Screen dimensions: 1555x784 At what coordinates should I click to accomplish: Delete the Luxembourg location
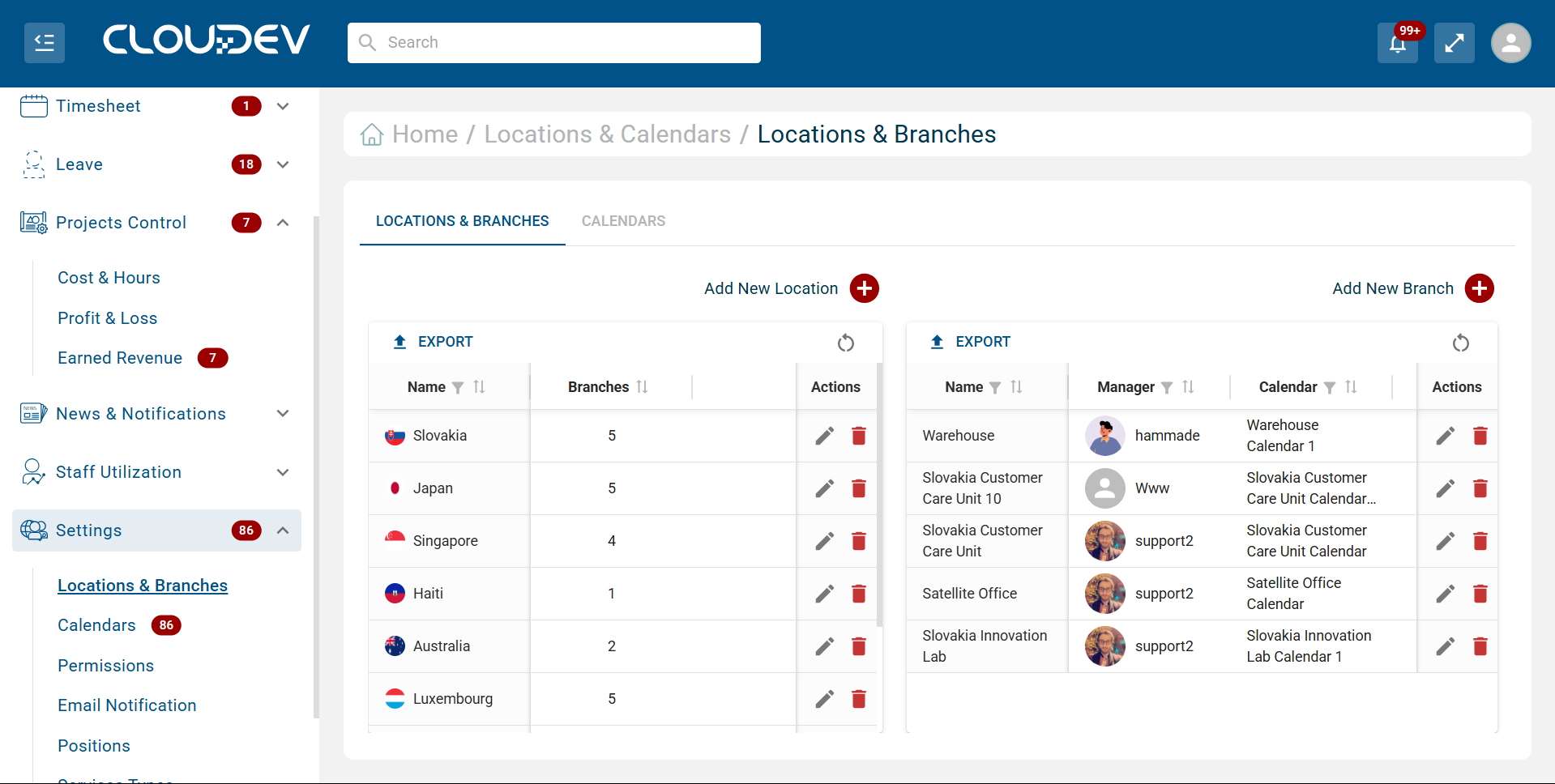[859, 699]
